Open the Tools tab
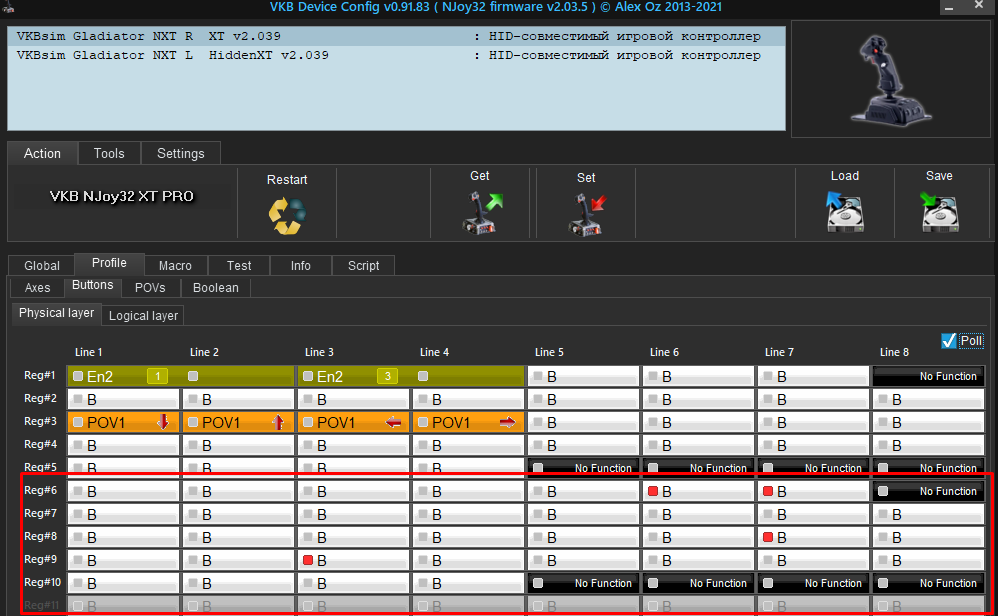Image resolution: width=1000 pixels, height=616 pixels. (109, 154)
